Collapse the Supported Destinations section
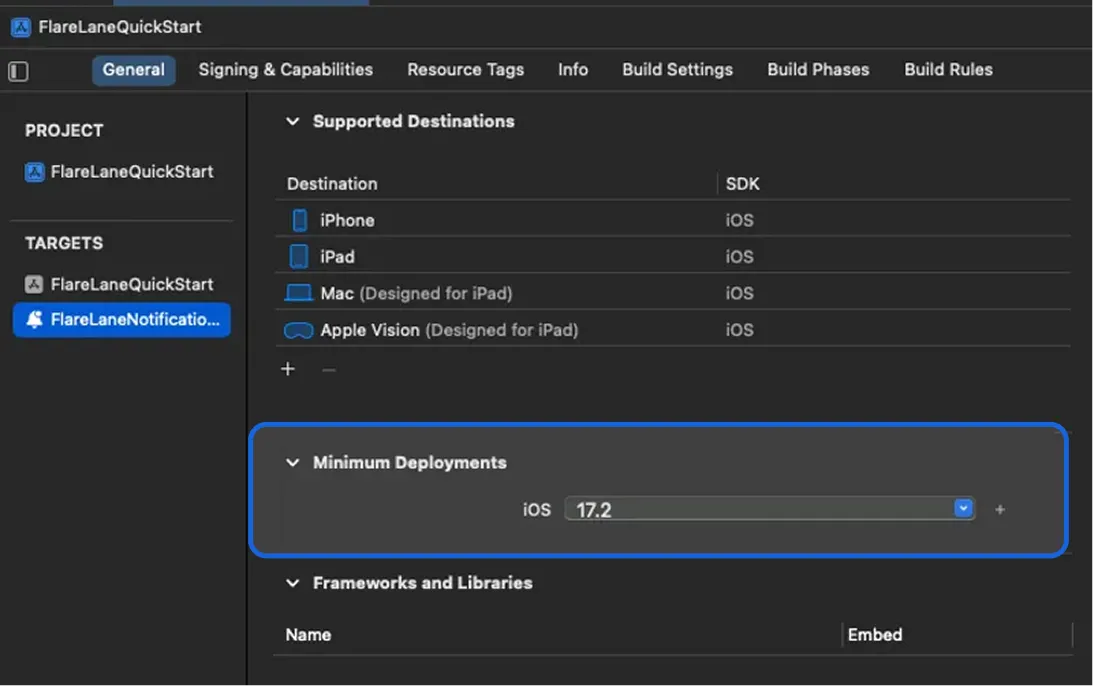The height and width of the screenshot is (686, 1093). pos(293,121)
